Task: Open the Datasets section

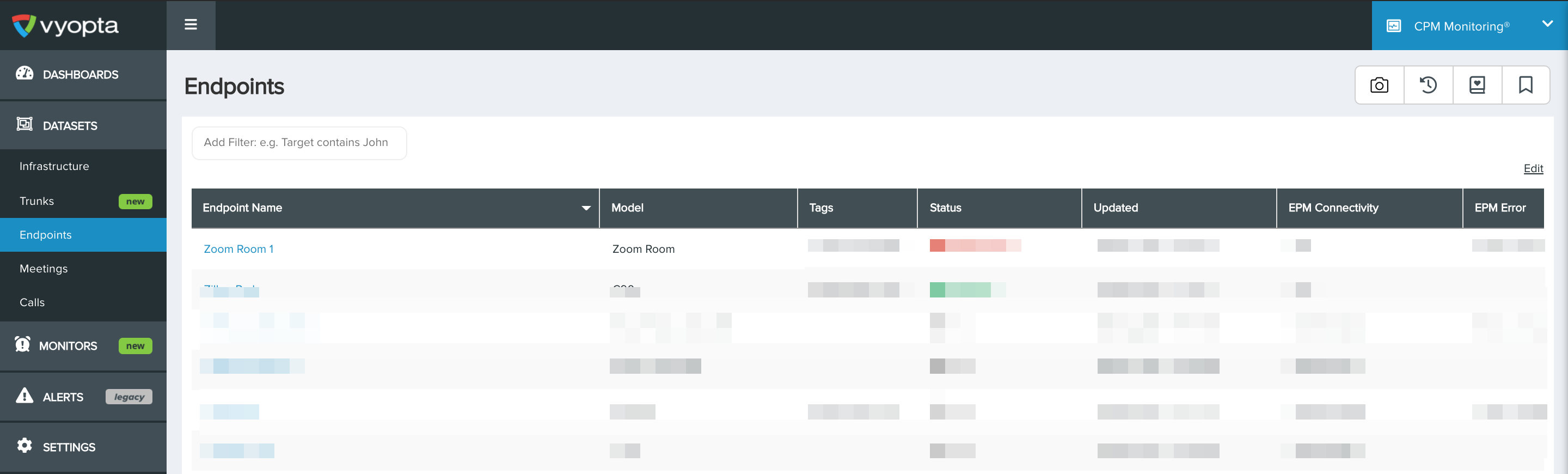Action: tap(83, 125)
